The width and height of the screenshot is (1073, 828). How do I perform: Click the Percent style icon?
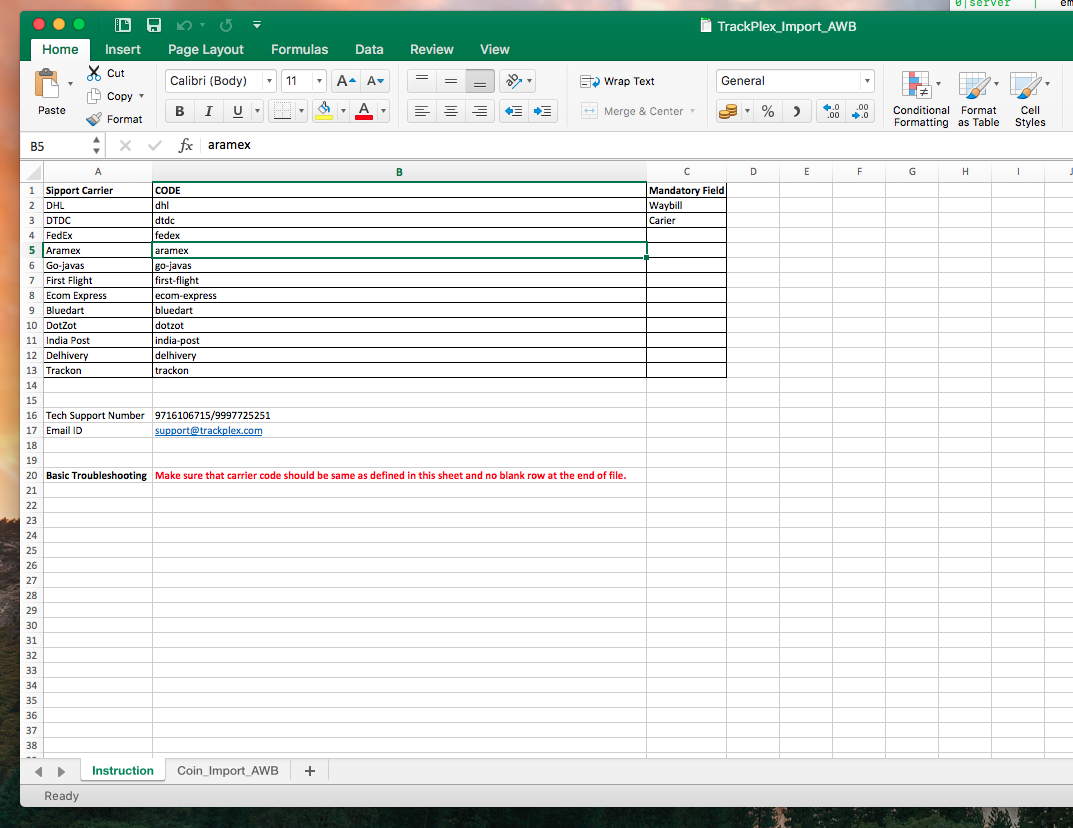(x=768, y=111)
